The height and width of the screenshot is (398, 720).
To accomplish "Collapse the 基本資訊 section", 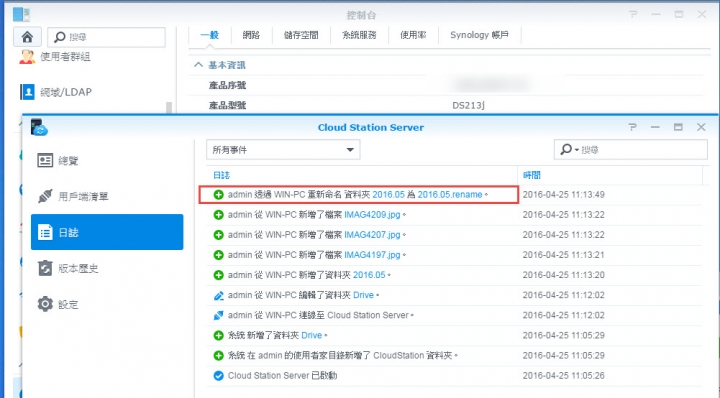I will (x=198, y=65).
